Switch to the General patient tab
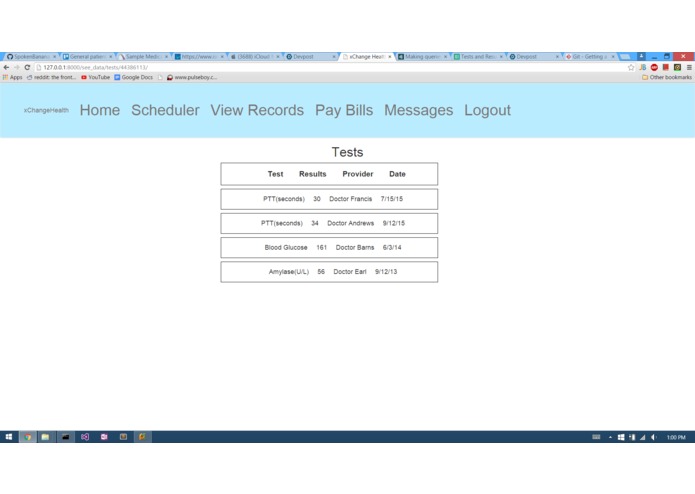This screenshot has height=494, width=695. pyautogui.click(x=87, y=57)
